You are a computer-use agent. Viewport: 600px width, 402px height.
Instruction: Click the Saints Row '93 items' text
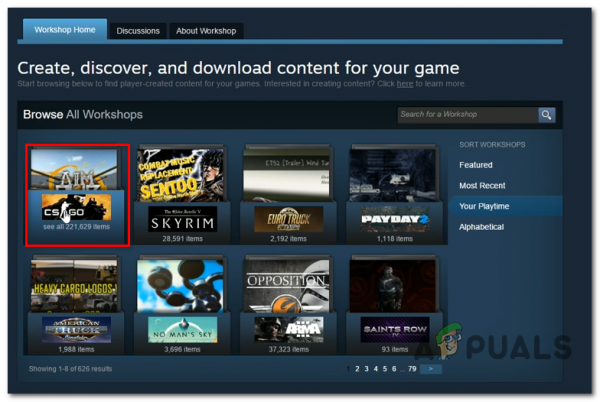[395, 349]
